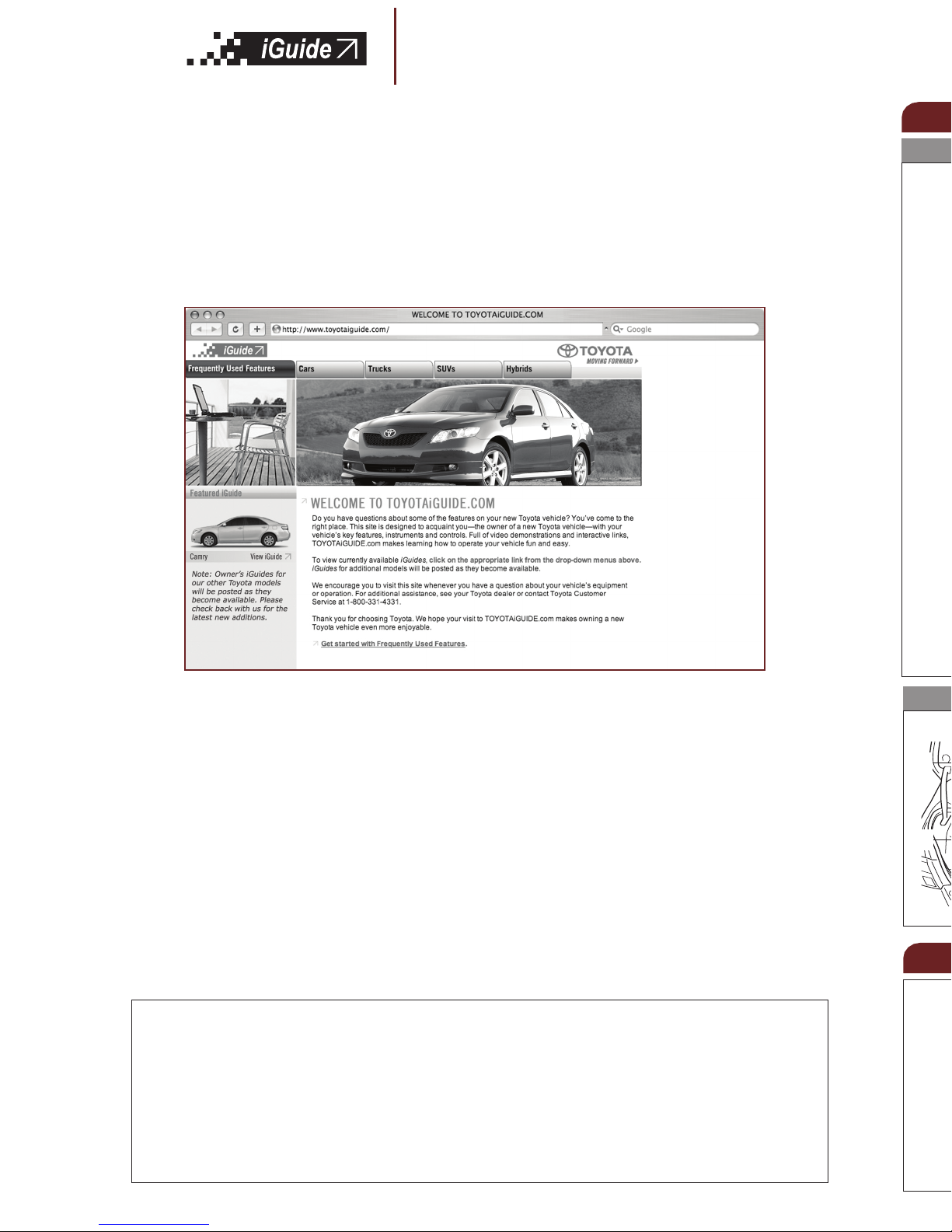The width and height of the screenshot is (952, 1232).
Task: Open the Cars menu tab
Action: [330, 370]
